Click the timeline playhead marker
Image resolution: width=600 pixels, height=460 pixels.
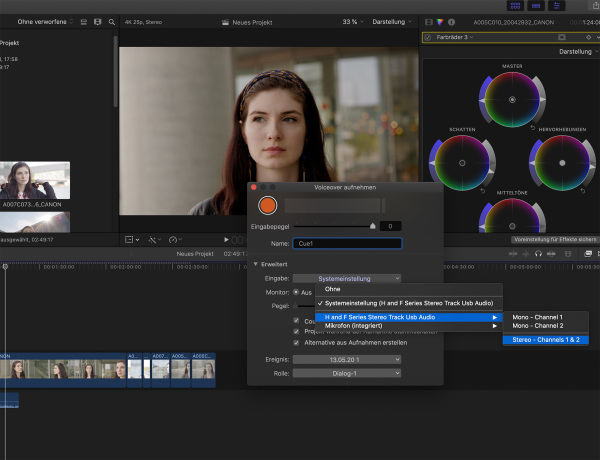pyautogui.click(x=5, y=266)
